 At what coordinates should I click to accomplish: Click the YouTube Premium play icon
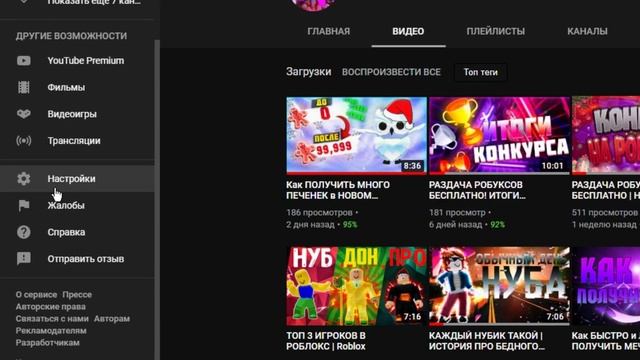point(24,60)
